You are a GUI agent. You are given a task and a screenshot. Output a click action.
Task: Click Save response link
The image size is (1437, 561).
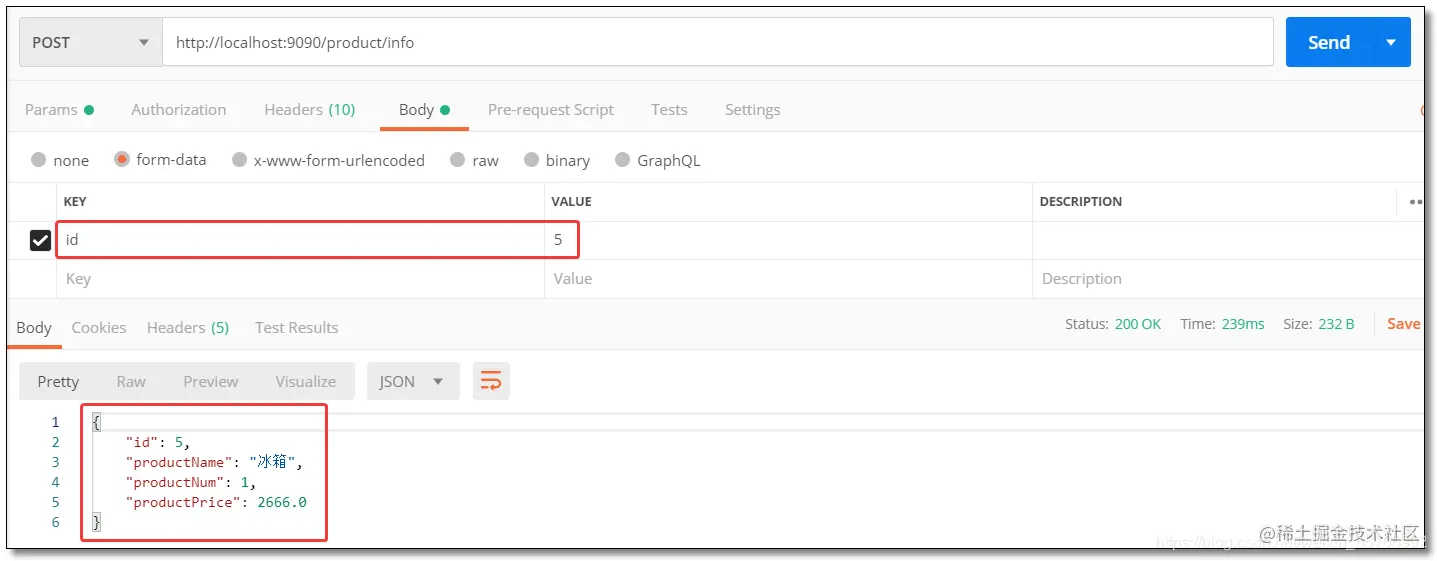click(x=1404, y=323)
